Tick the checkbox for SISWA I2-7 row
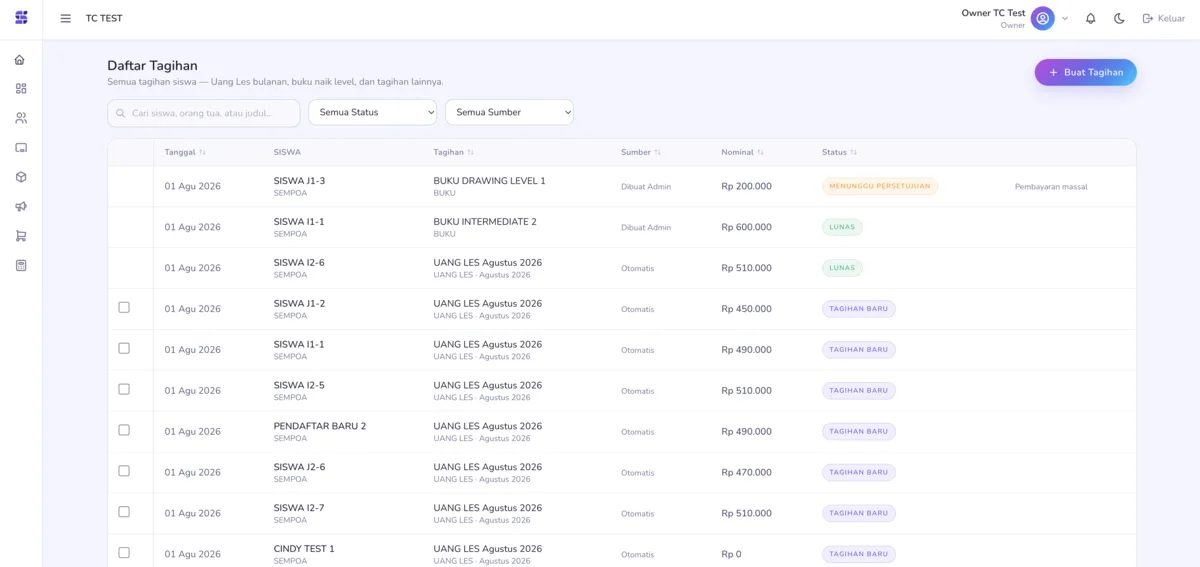Screen dimensions: 1200x567 [x=124, y=511]
